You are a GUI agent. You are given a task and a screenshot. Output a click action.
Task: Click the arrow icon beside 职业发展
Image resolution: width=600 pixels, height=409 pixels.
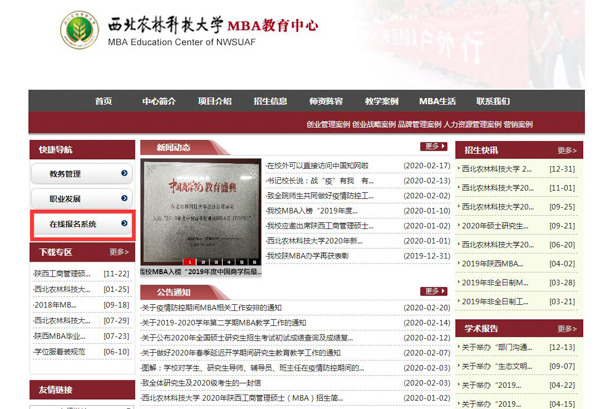click(124, 199)
